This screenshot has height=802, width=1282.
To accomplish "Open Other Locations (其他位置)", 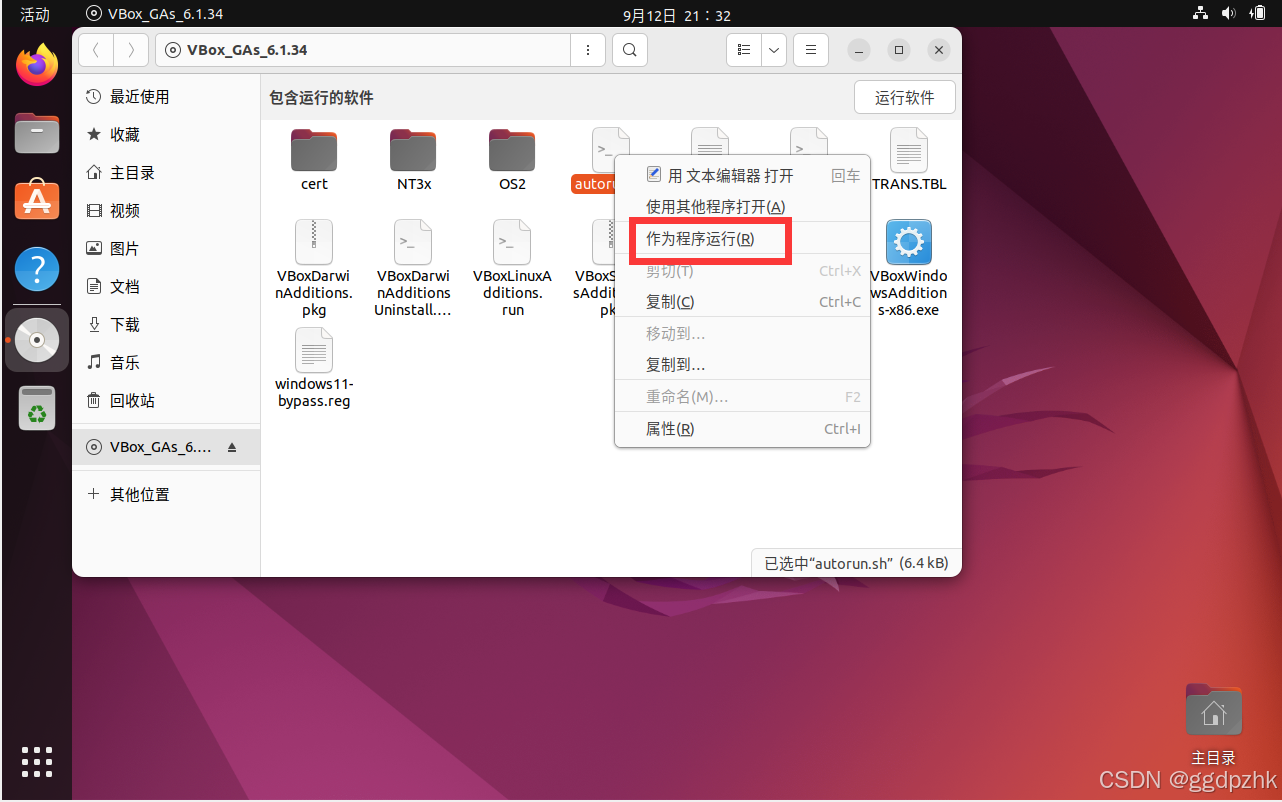I will coord(166,495).
